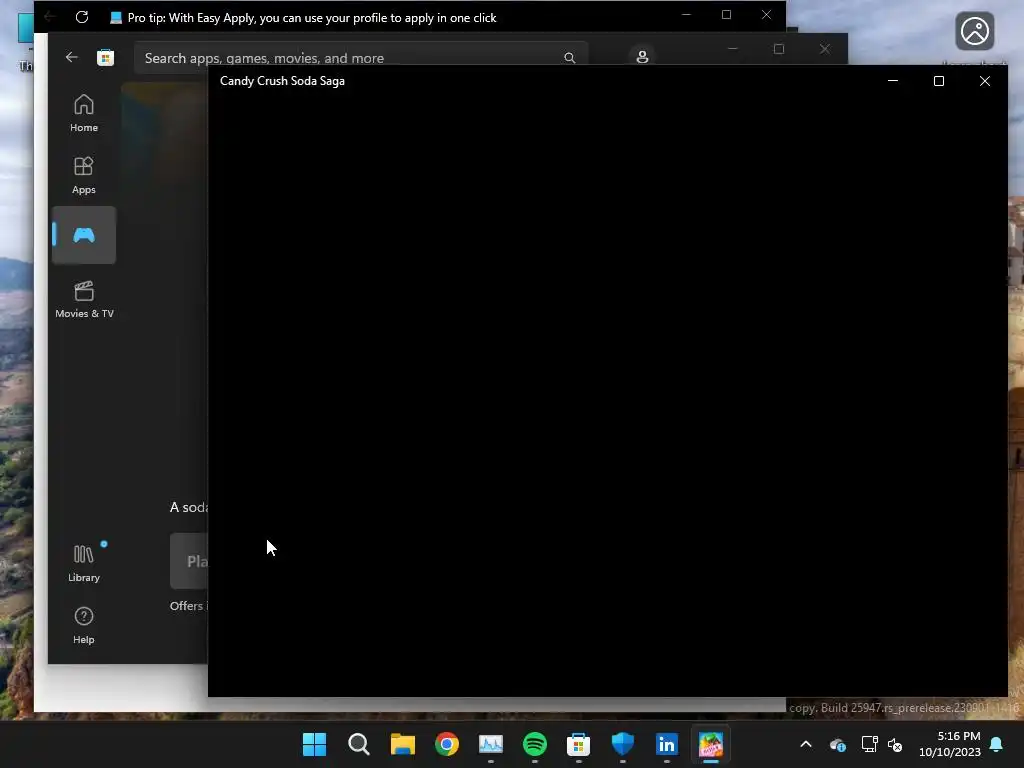
Task: Open the Store account profile icon
Action: click(642, 57)
